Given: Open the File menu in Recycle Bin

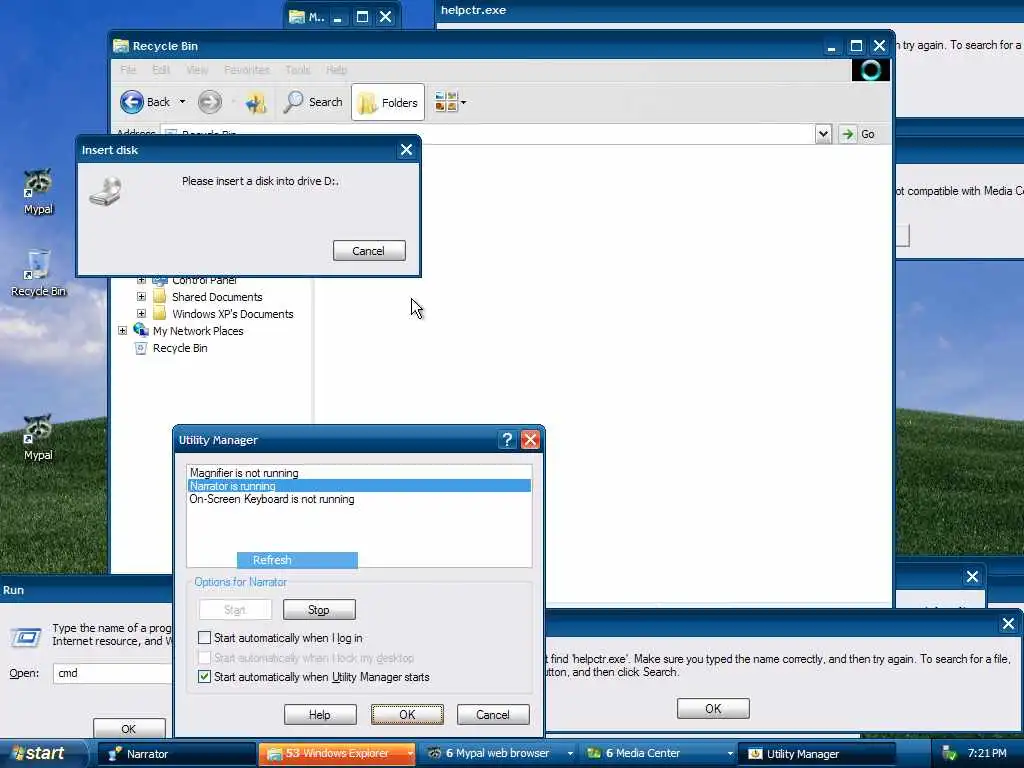Looking at the screenshot, I should click(128, 70).
